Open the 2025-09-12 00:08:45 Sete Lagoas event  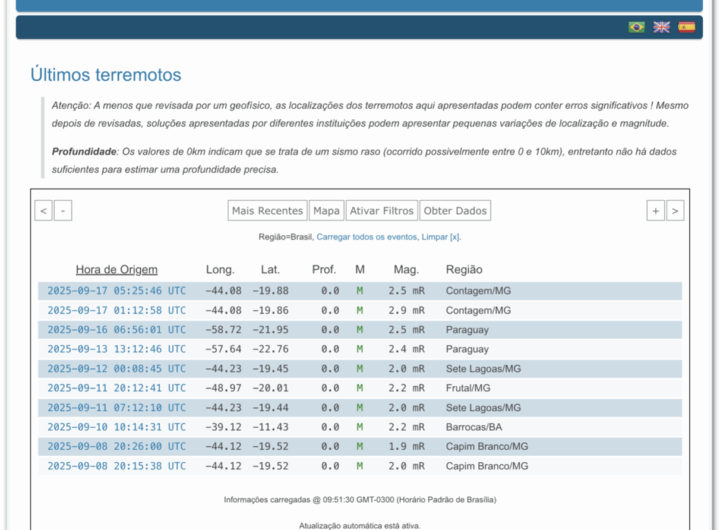(x=116, y=369)
